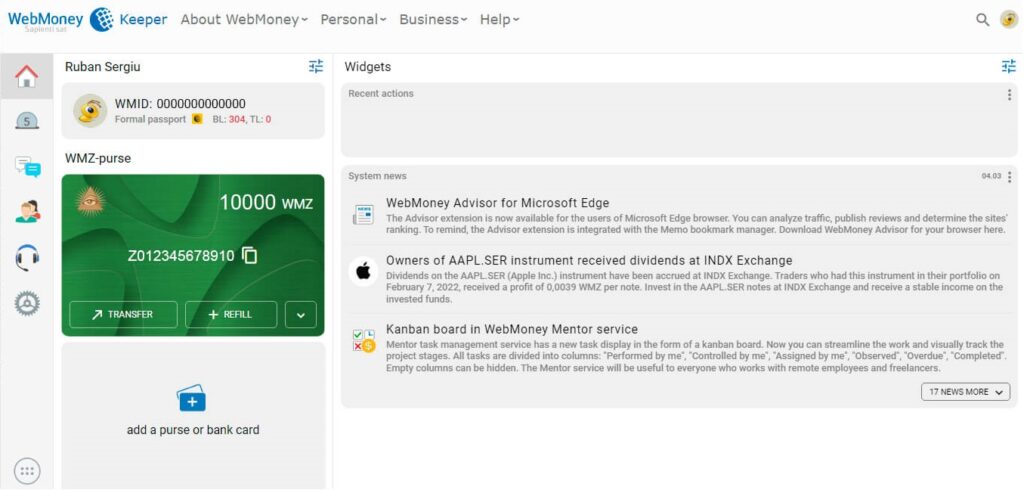Screen dimensions: 1024x490
Task: Open Ruban Sergiu panel settings sliders icon
Action: click(x=316, y=66)
